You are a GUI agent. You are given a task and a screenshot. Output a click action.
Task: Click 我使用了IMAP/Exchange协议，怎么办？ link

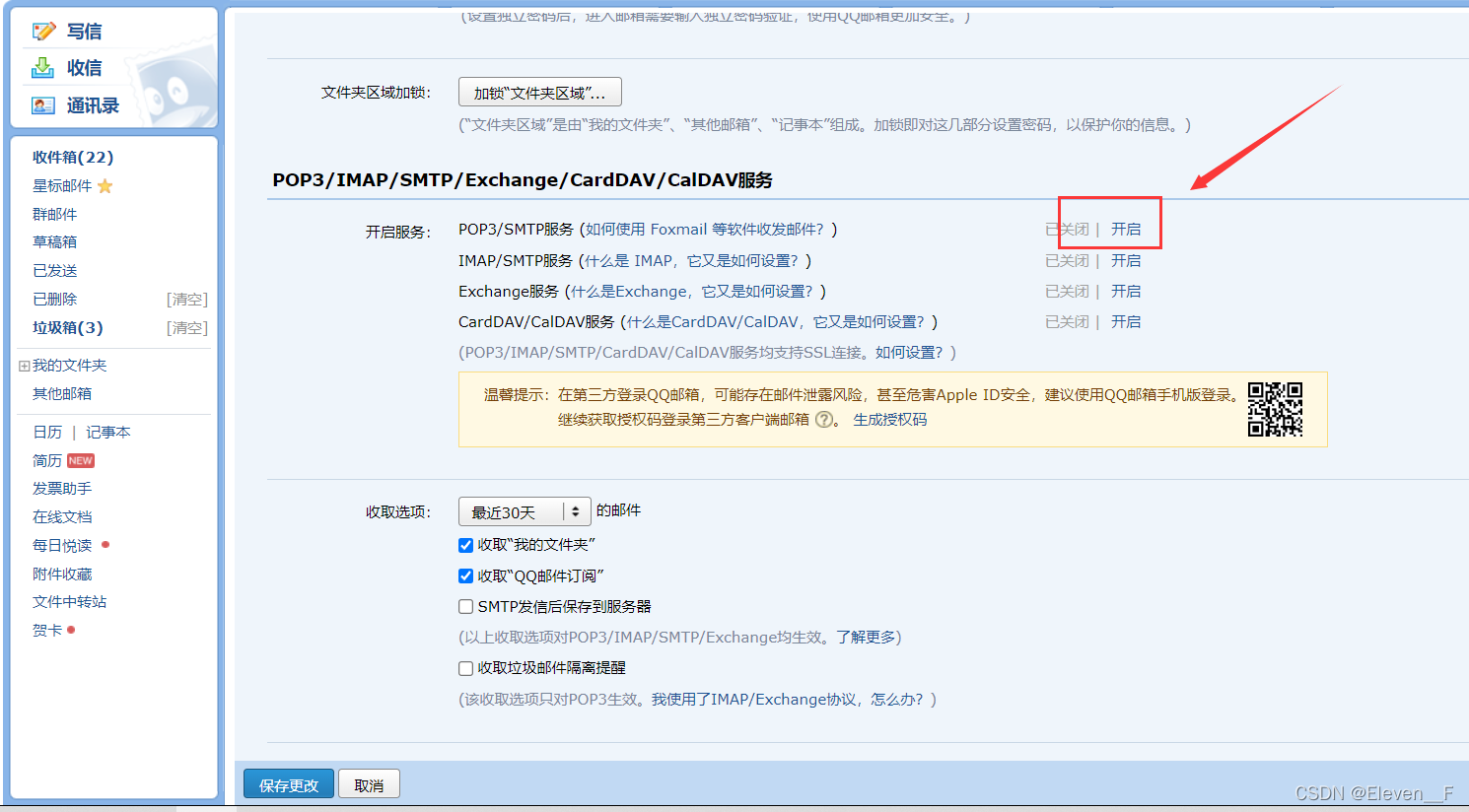pyautogui.click(x=789, y=700)
